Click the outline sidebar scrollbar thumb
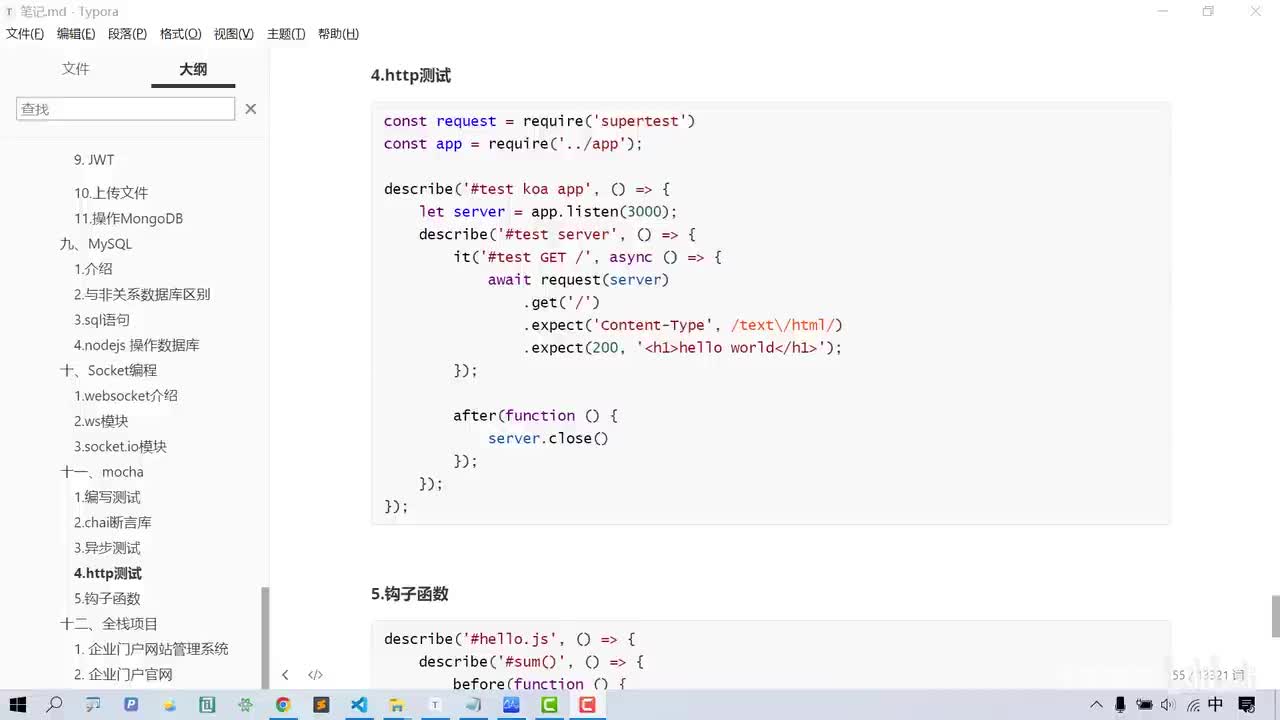The image size is (1280, 720). (x=265, y=637)
